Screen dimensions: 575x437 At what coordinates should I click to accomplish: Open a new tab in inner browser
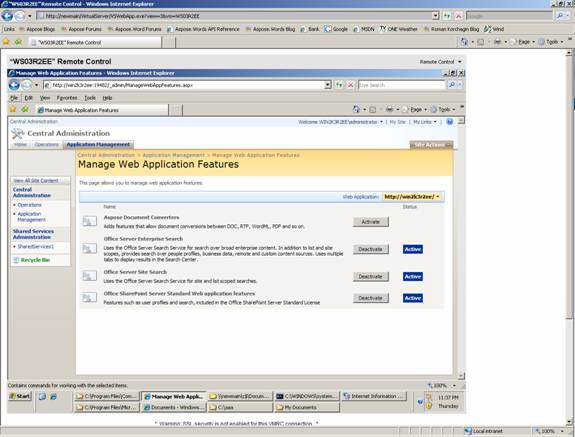tap(176, 110)
